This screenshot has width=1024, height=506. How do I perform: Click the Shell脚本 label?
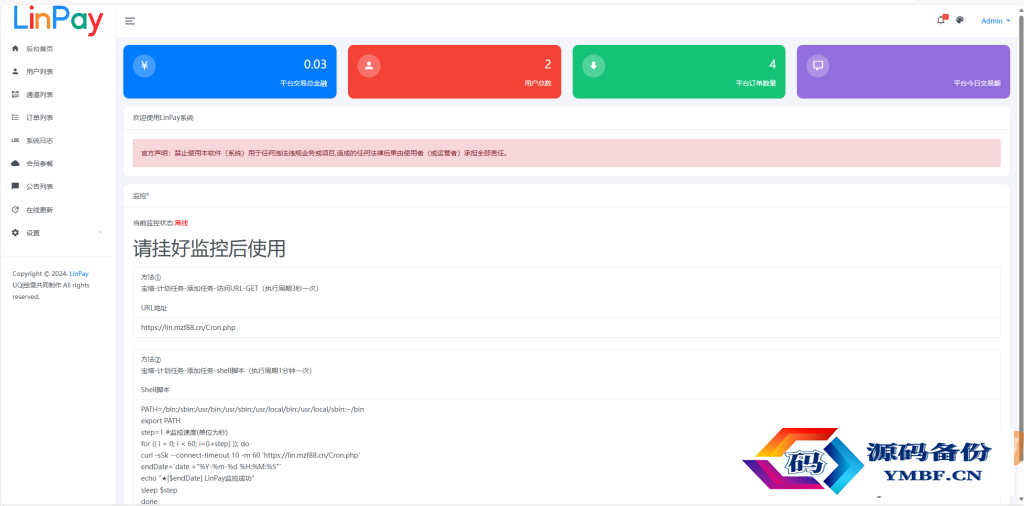tap(155, 390)
